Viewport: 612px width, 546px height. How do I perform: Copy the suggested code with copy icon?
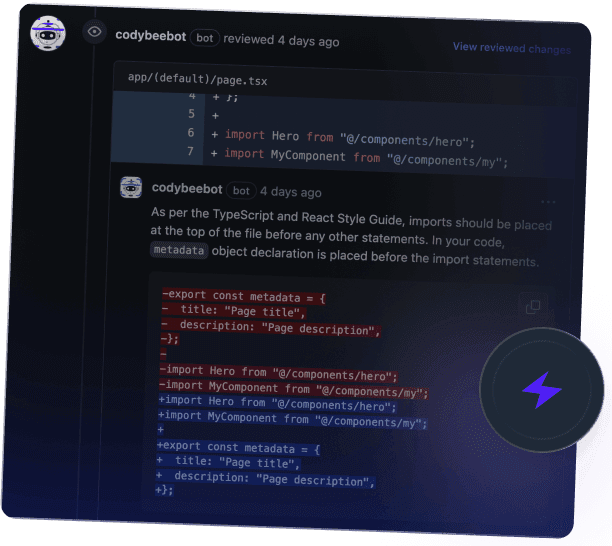pos(533,306)
